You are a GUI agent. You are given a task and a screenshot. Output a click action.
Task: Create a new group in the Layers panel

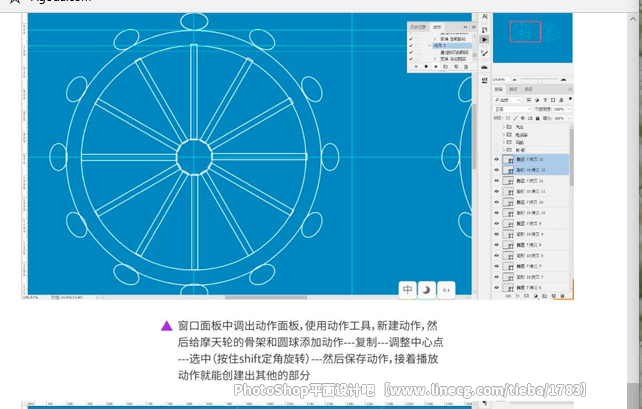(x=545, y=296)
